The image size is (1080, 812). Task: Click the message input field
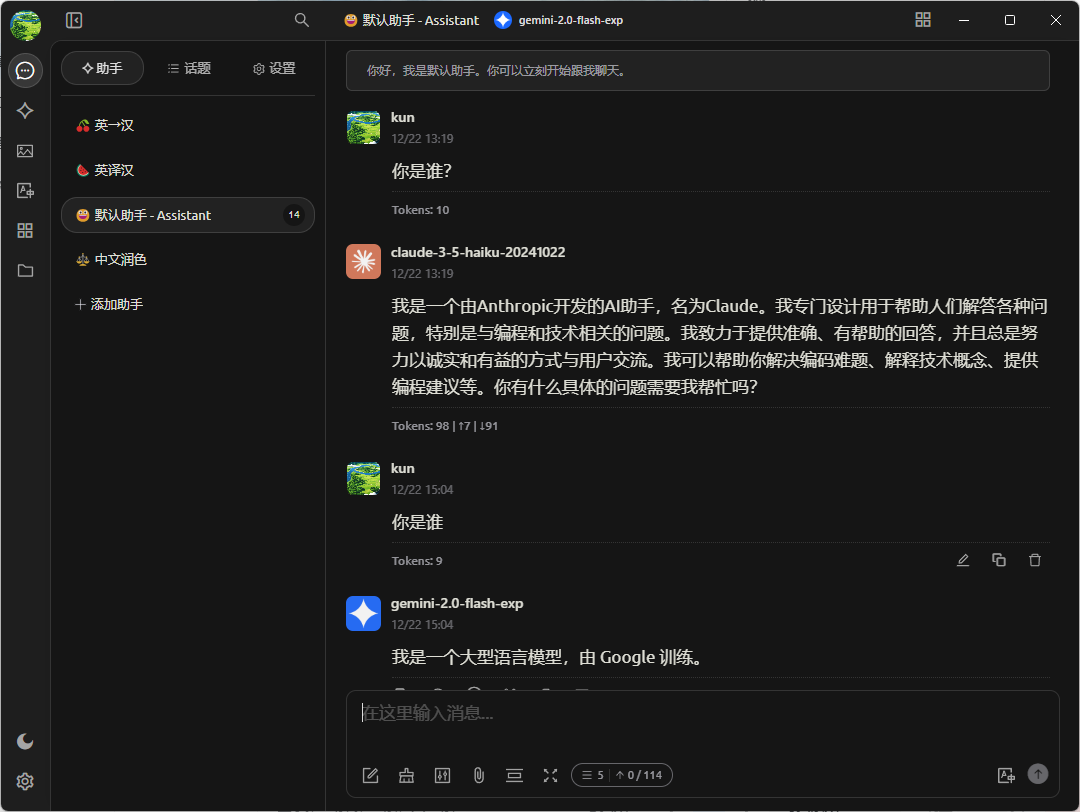(x=700, y=714)
